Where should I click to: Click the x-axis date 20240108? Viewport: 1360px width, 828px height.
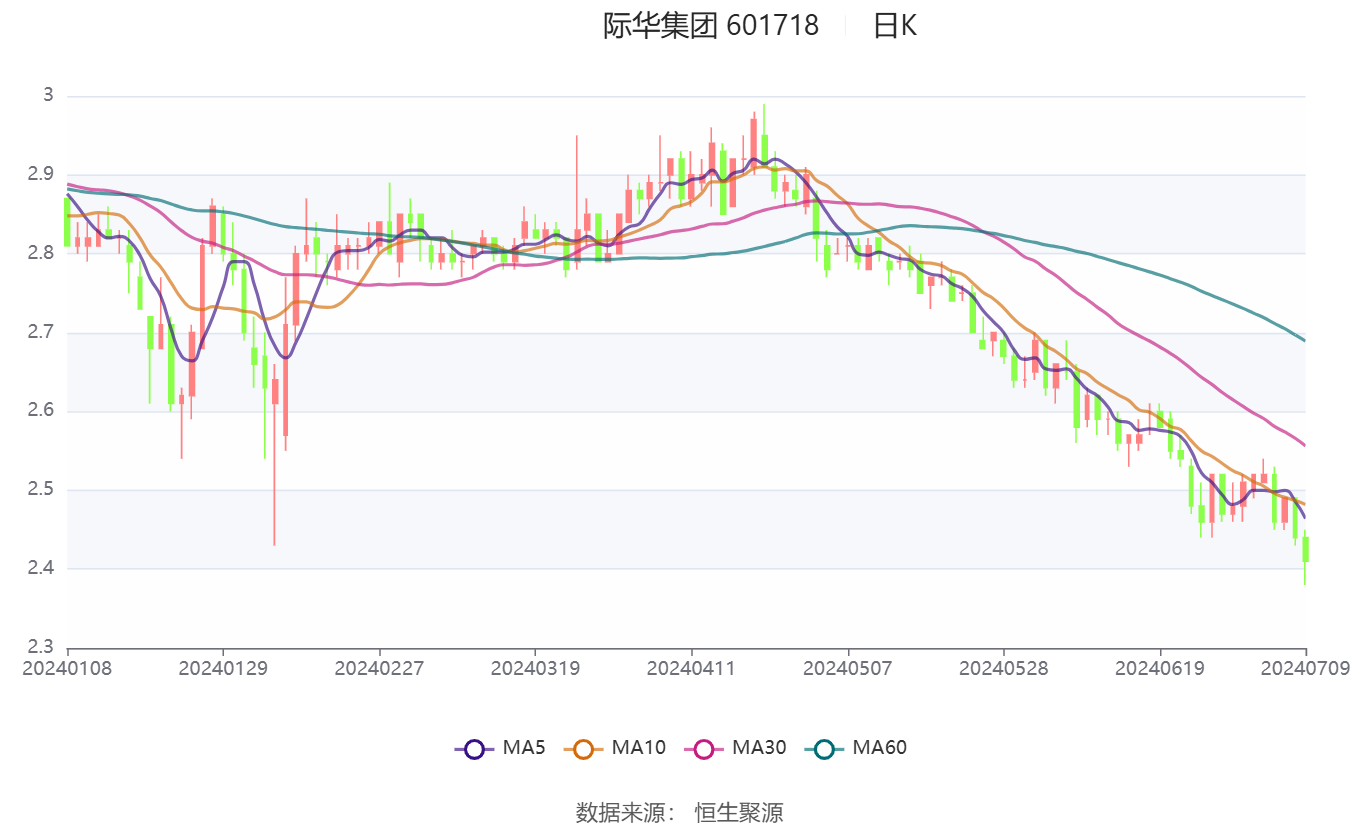[x=67, y=668]
